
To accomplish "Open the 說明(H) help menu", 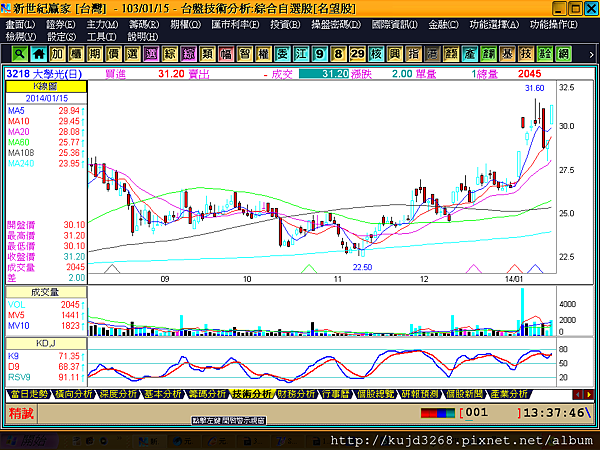I will click(x=143, y=37).
